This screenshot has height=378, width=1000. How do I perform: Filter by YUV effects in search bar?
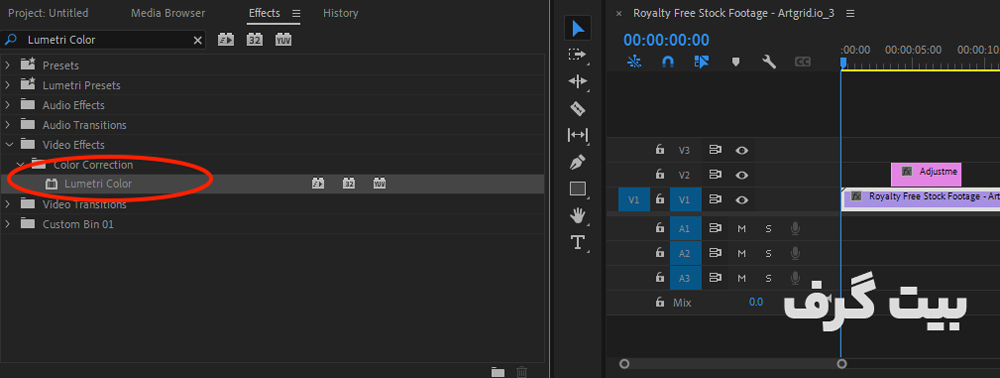pyautogui.click(x=283, y=40)
